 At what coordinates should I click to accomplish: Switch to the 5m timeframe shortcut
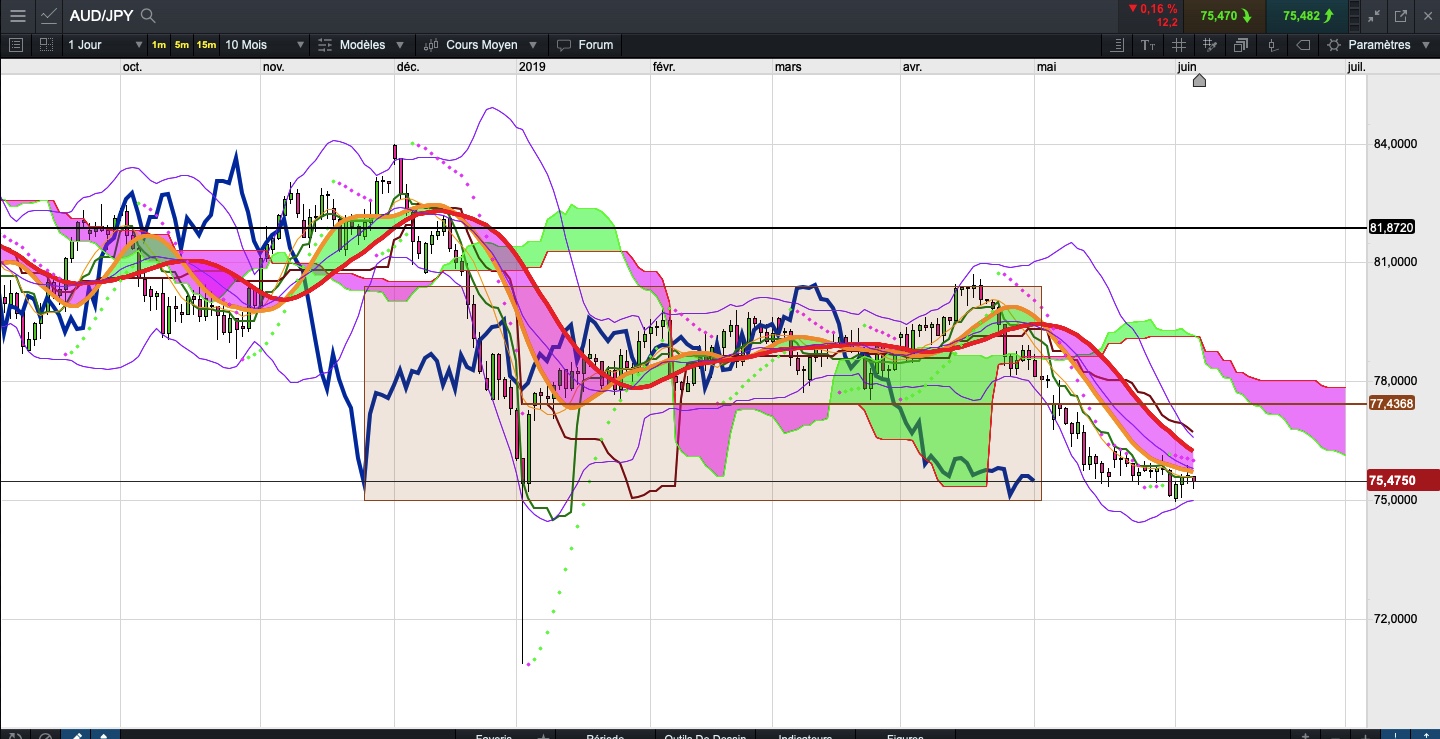(x=181, y=45)
